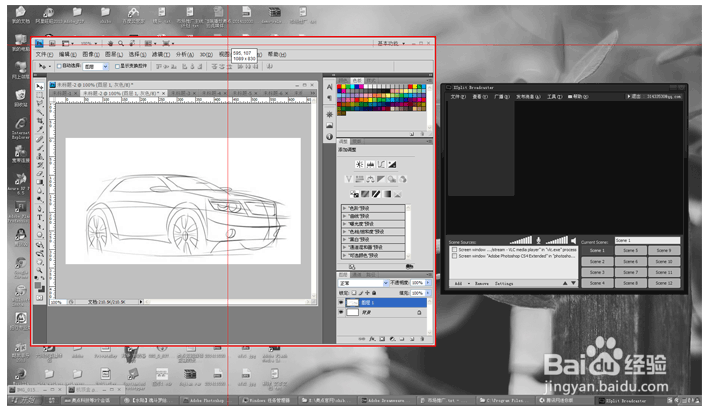708x411 pixels.
Task: Click the Current Scene name field
Action: [647, 241]
